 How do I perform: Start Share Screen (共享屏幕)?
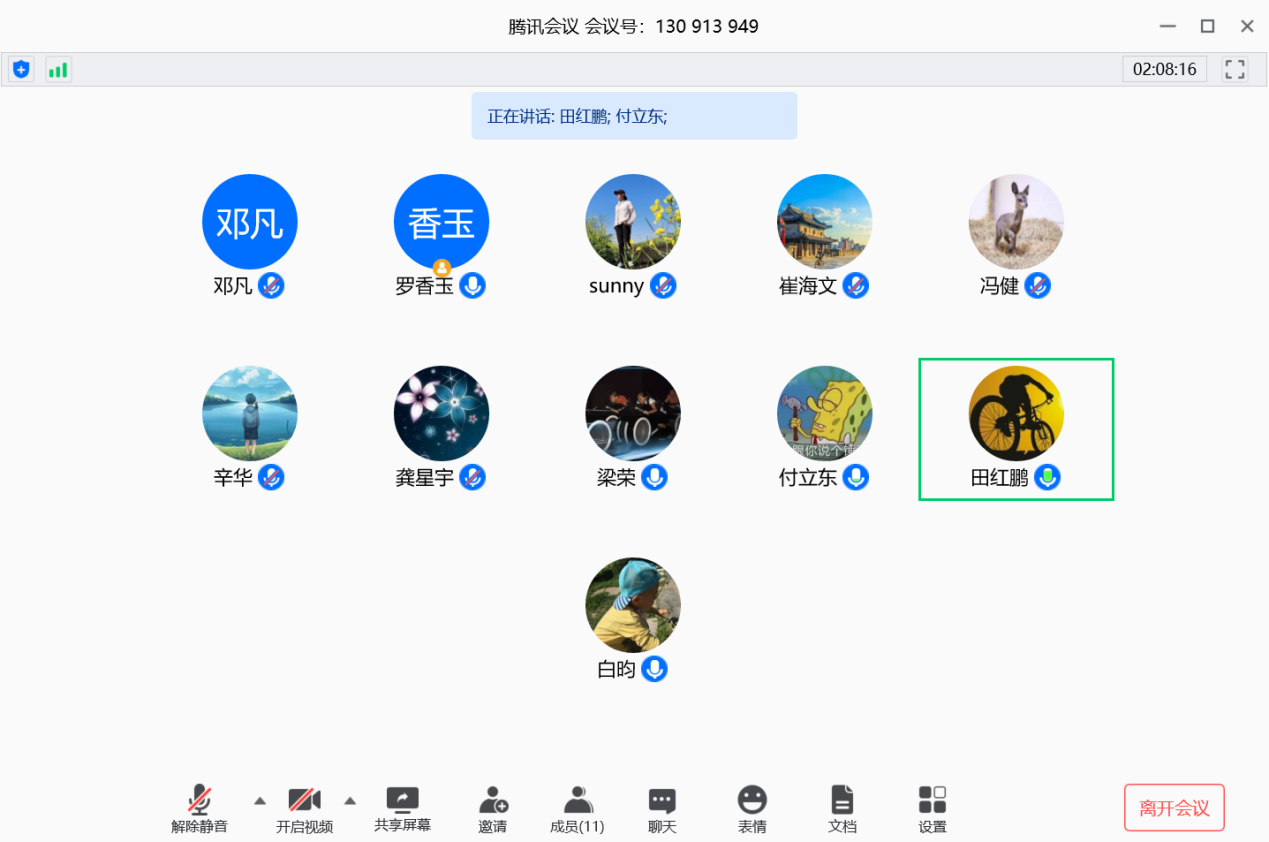[x=402, y=808]
